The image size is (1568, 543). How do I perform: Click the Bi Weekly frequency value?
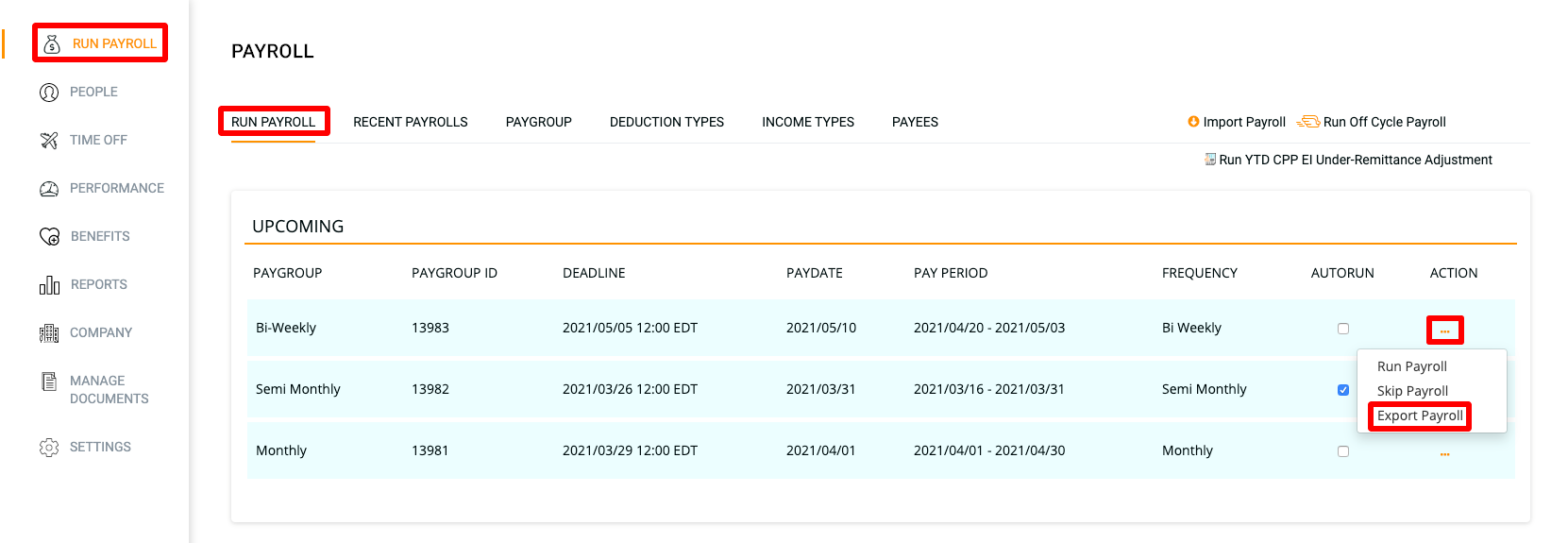point(1191,328)
